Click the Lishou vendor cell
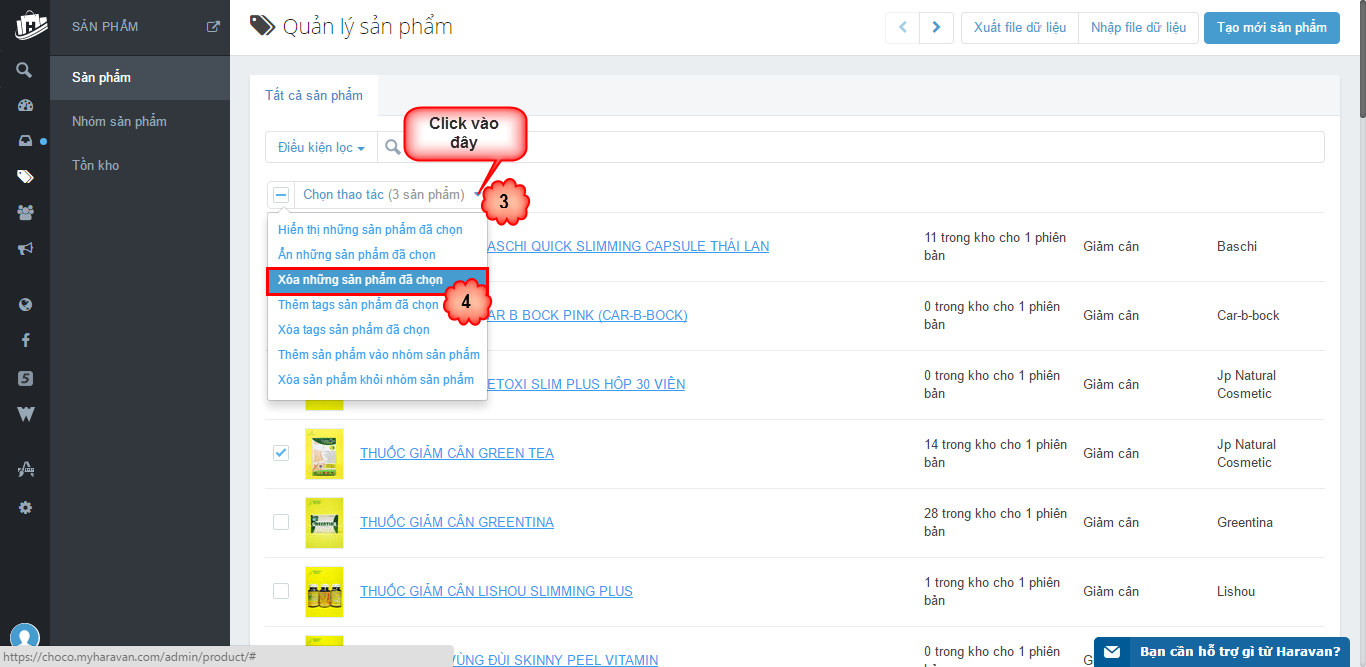This screenshot has height=667, width=1366. click(1236, 591)
